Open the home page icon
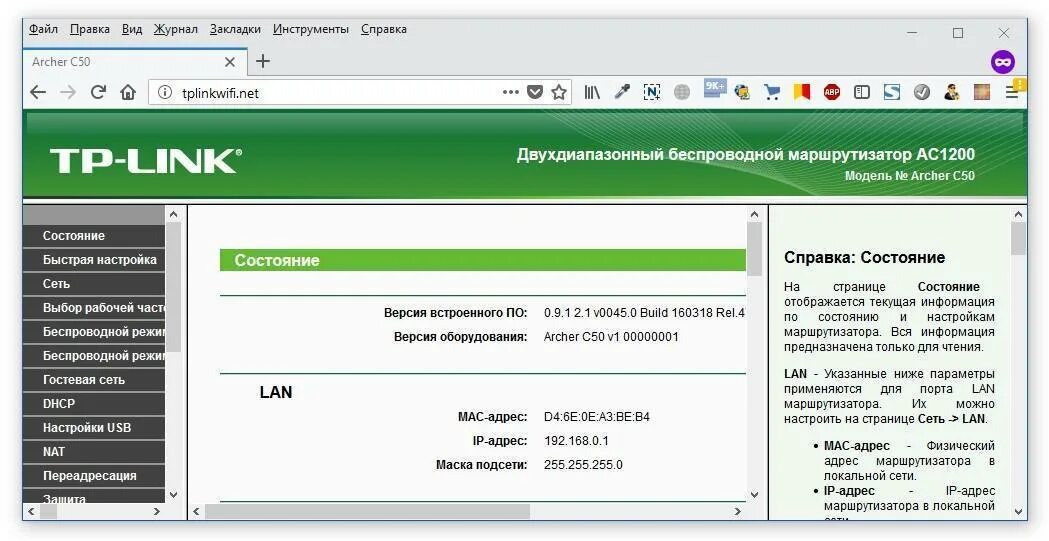The height and width of the screenshot is (541, 1049). pyautogui.click(x=128, y=92)
